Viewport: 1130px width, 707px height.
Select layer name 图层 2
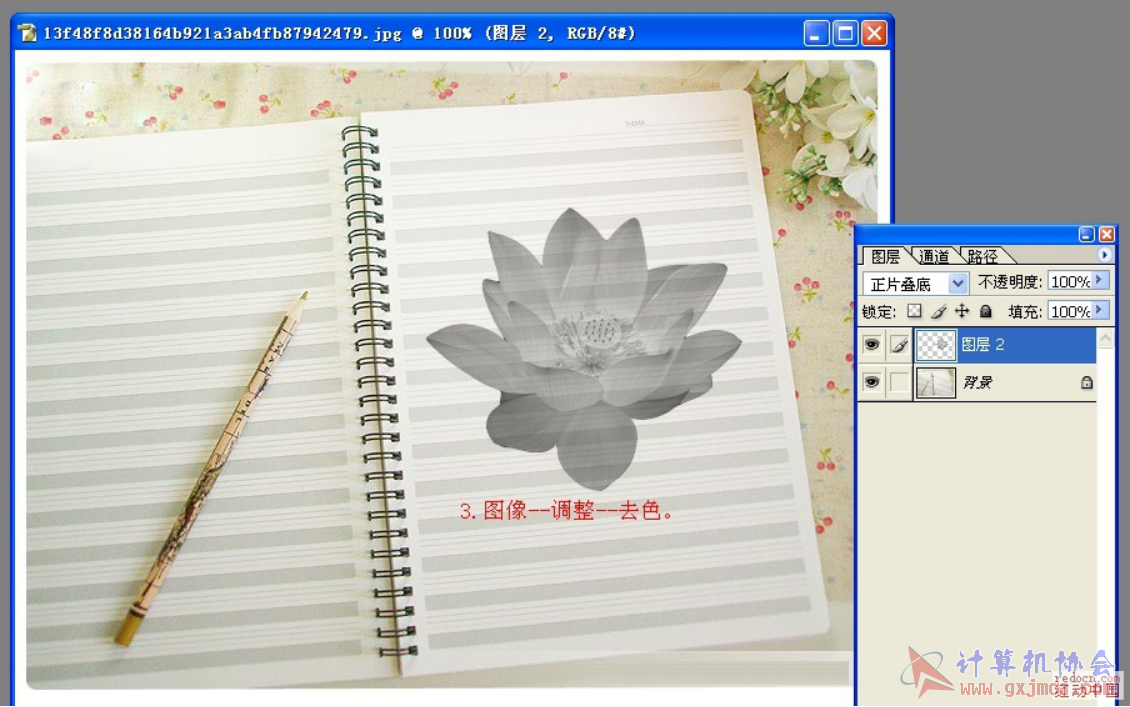point(982,344)
